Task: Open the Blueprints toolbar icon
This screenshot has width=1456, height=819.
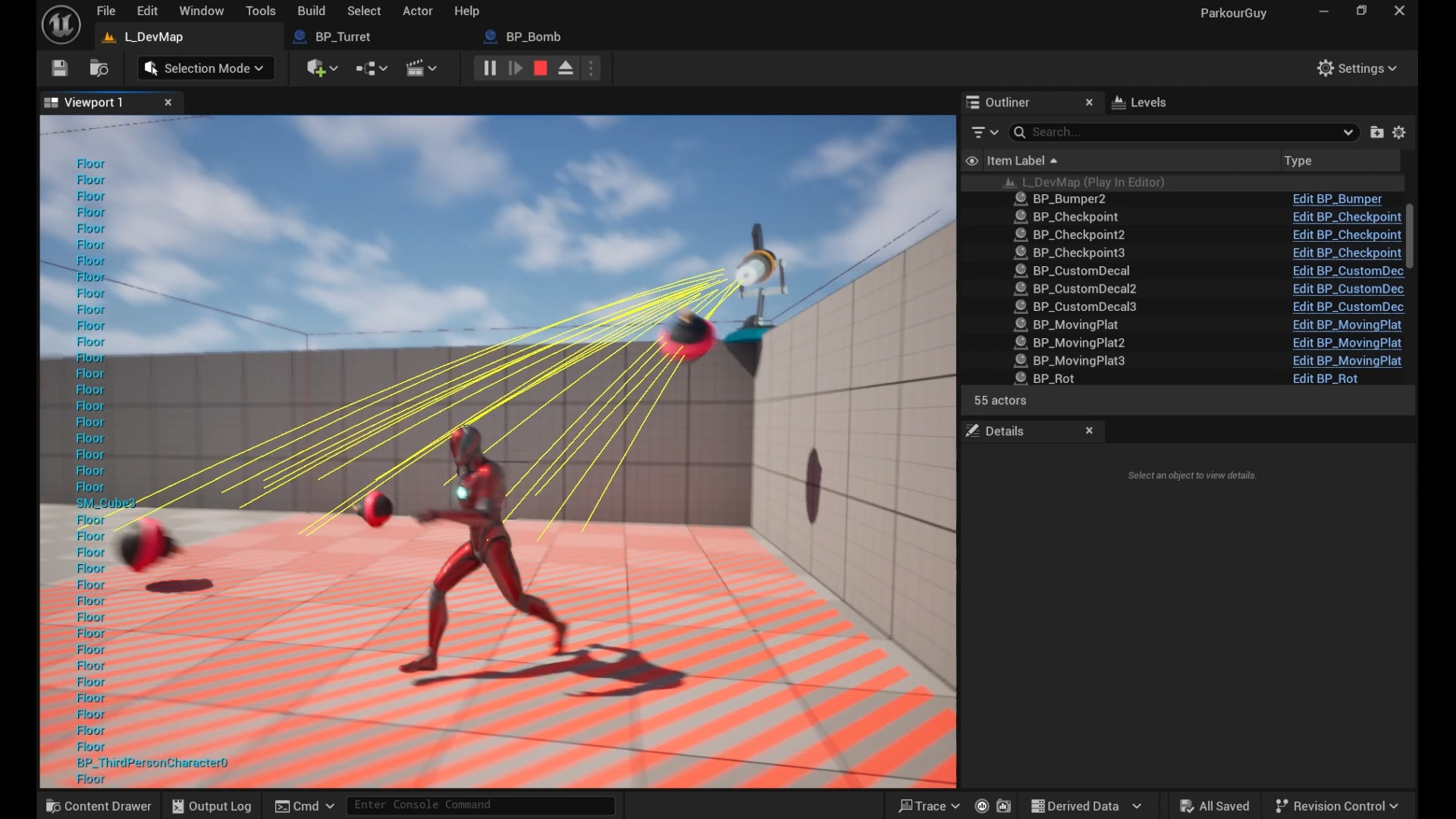Action: click(366, 68)
